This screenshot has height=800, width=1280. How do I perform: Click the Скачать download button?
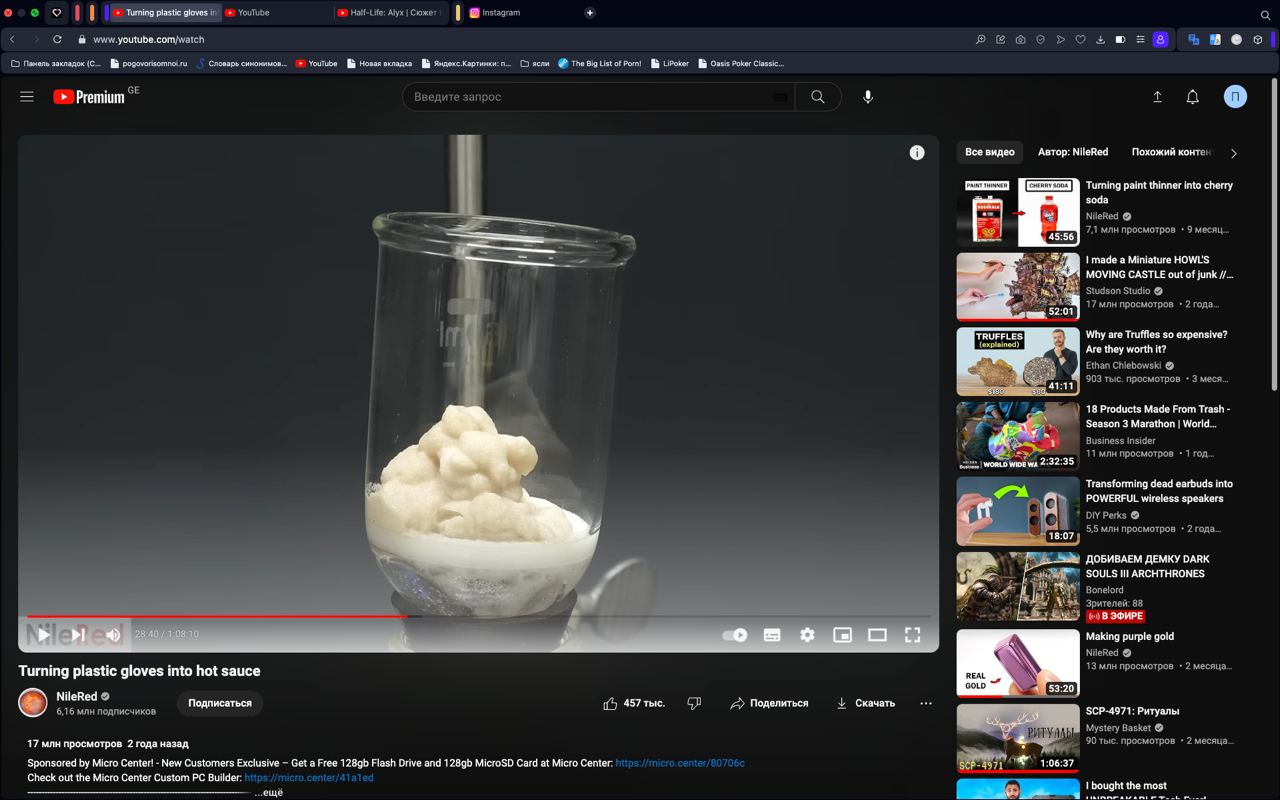point(865,703)
